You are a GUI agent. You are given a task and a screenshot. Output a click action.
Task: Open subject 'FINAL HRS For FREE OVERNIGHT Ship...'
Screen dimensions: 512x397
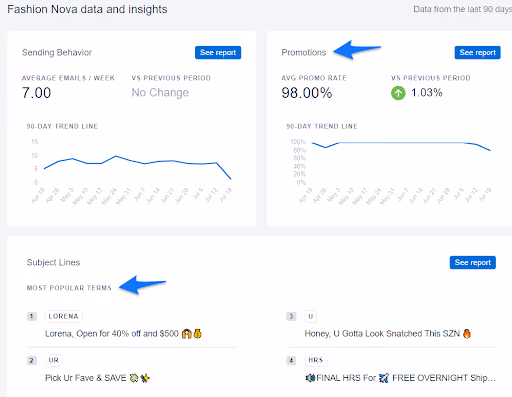[x=400, y=378]
